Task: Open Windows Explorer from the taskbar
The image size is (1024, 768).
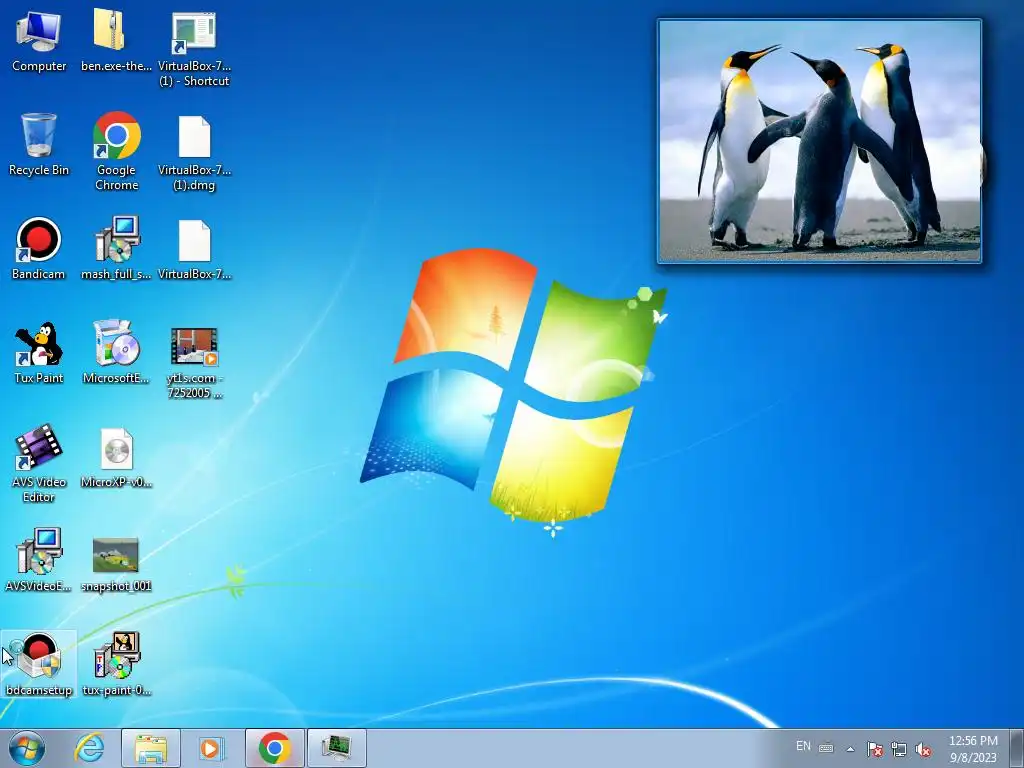Action: tap(151, 748)
